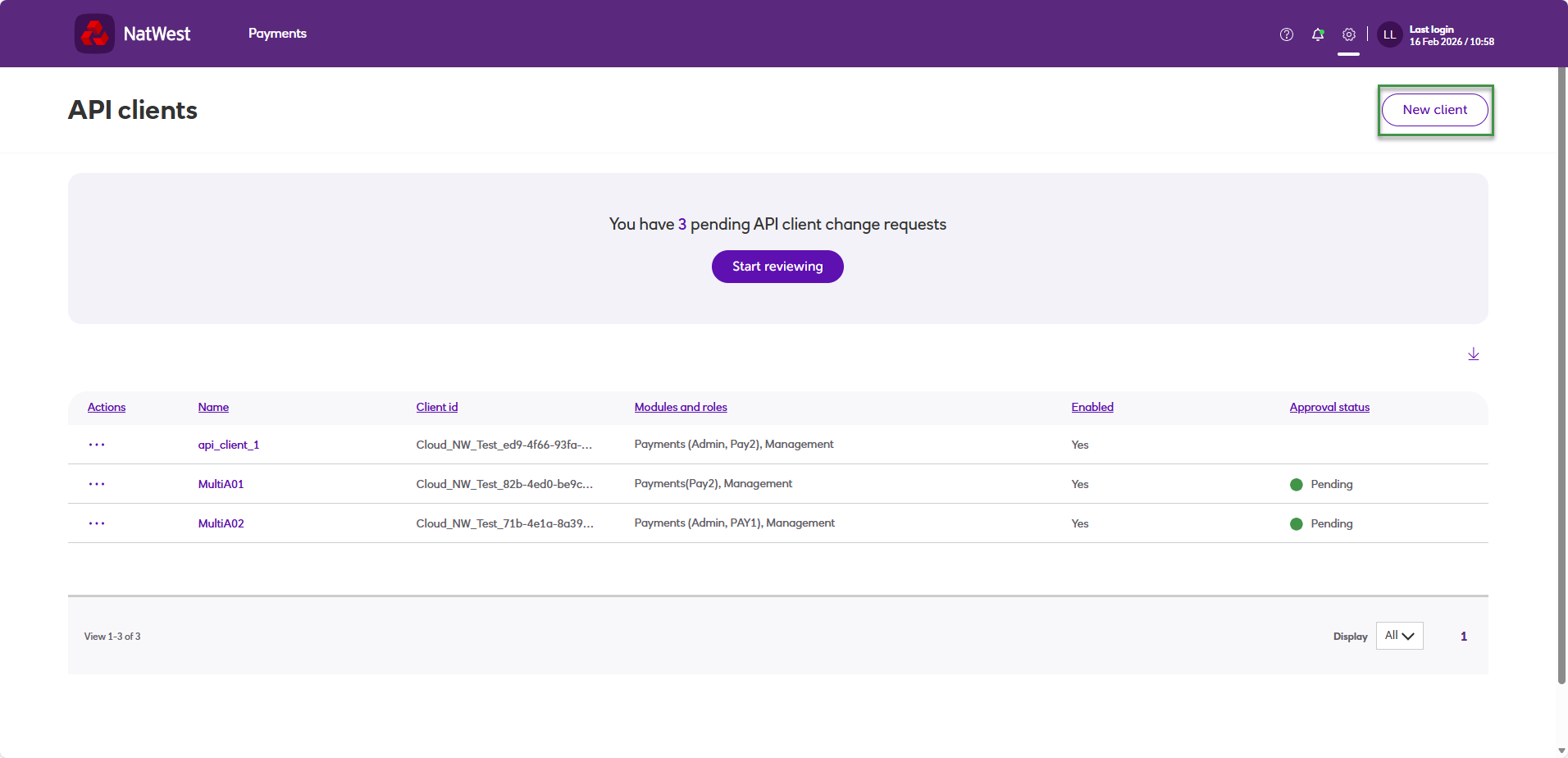This screenshot has width=1568, height=758.
Task: Open the notifications bell
Action: click(1318, 34)
